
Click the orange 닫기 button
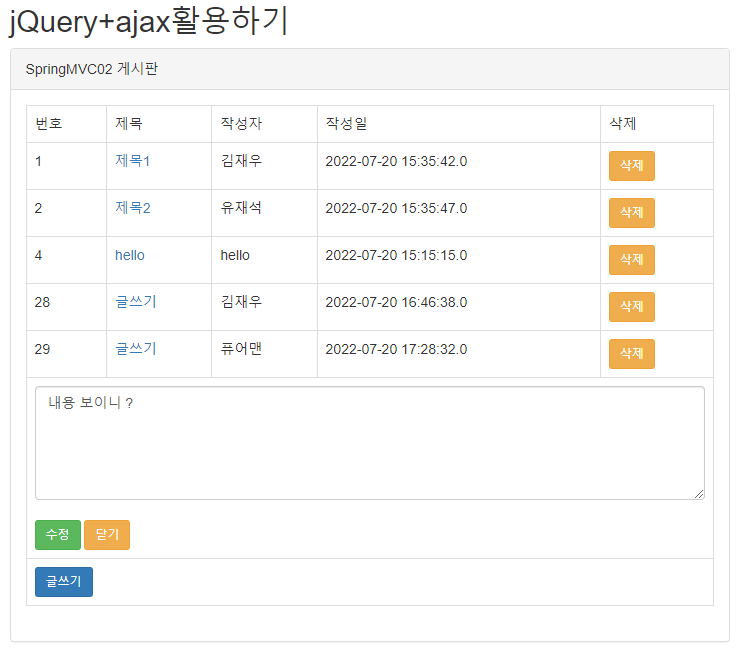click(x=107, y=535)
